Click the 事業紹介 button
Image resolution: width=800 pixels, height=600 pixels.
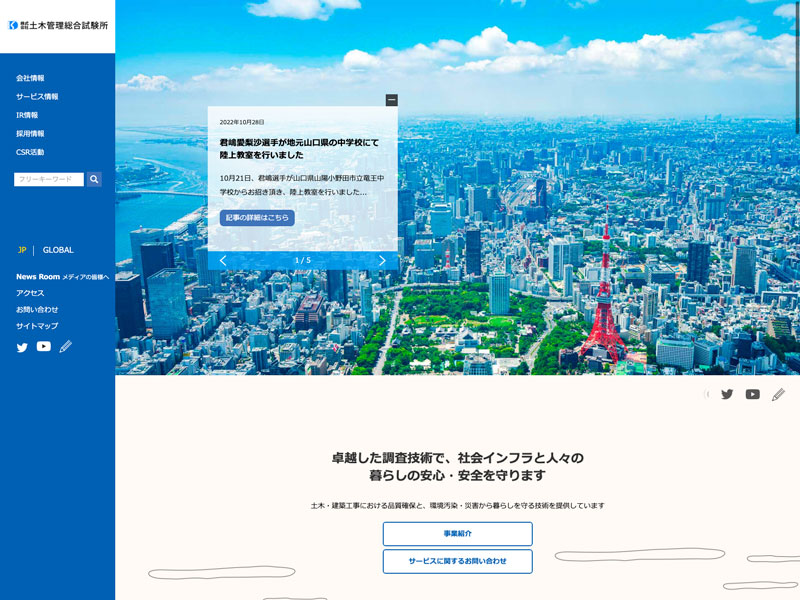tap(457, 534)
